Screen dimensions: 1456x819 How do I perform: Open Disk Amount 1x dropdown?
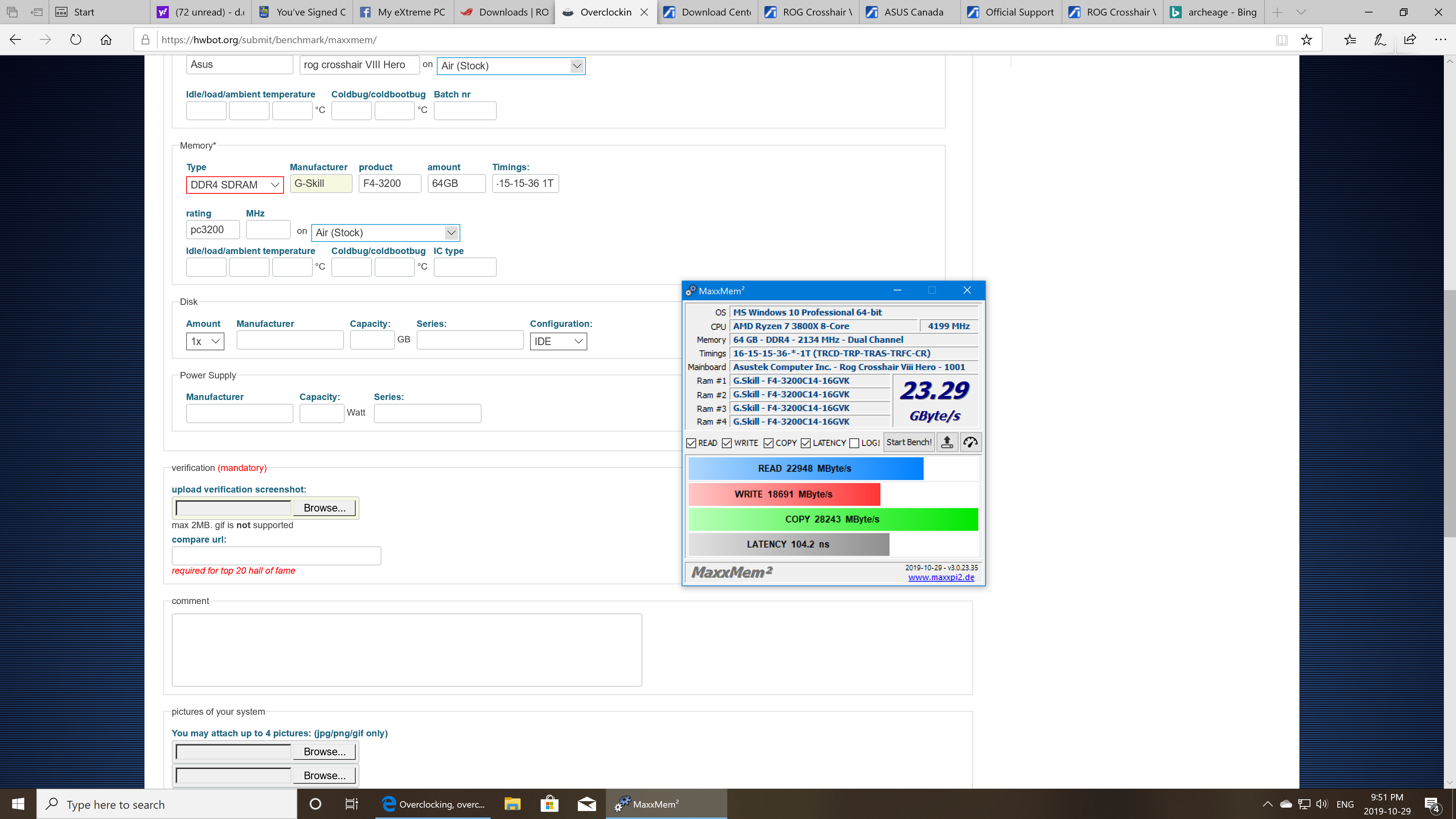pyautogui.click(x=205, y=341)
